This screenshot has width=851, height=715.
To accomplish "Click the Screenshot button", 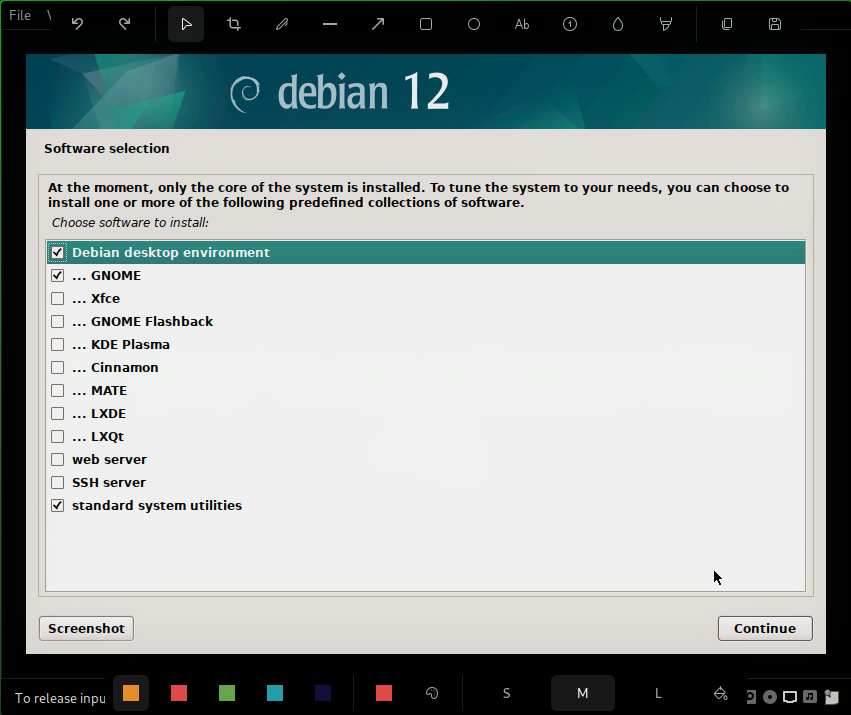I will click(x=85, y=628).
